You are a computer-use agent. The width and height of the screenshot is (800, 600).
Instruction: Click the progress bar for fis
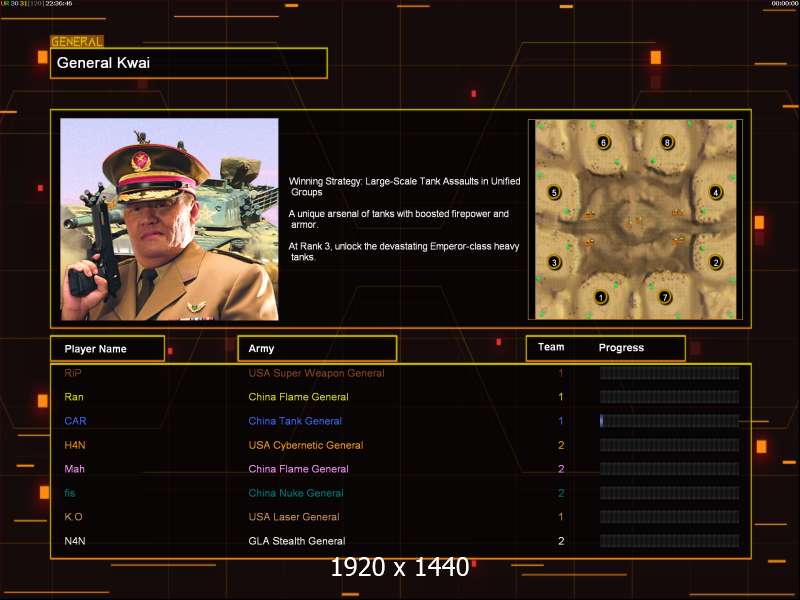pos(669,493)
